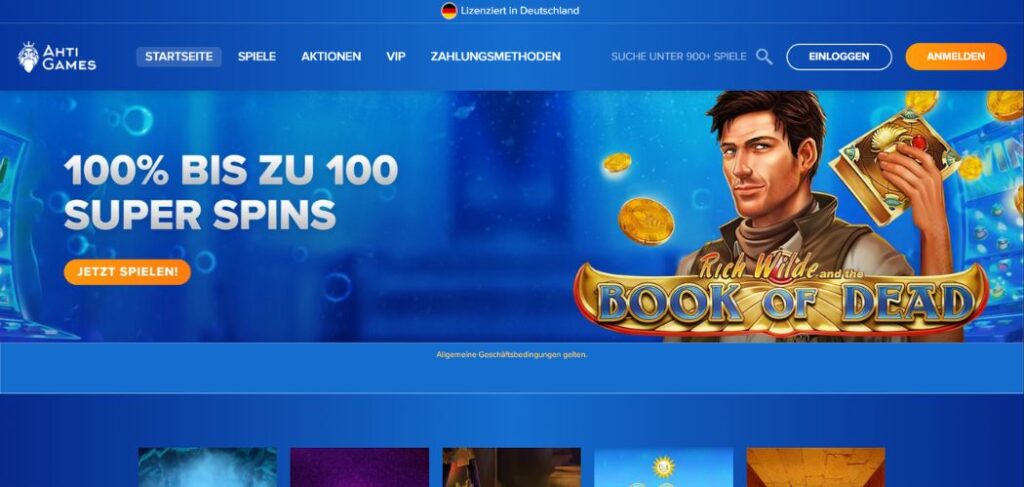1024x487 pixels.
Task: Go to Aktionen page
Action: point(331,57)
